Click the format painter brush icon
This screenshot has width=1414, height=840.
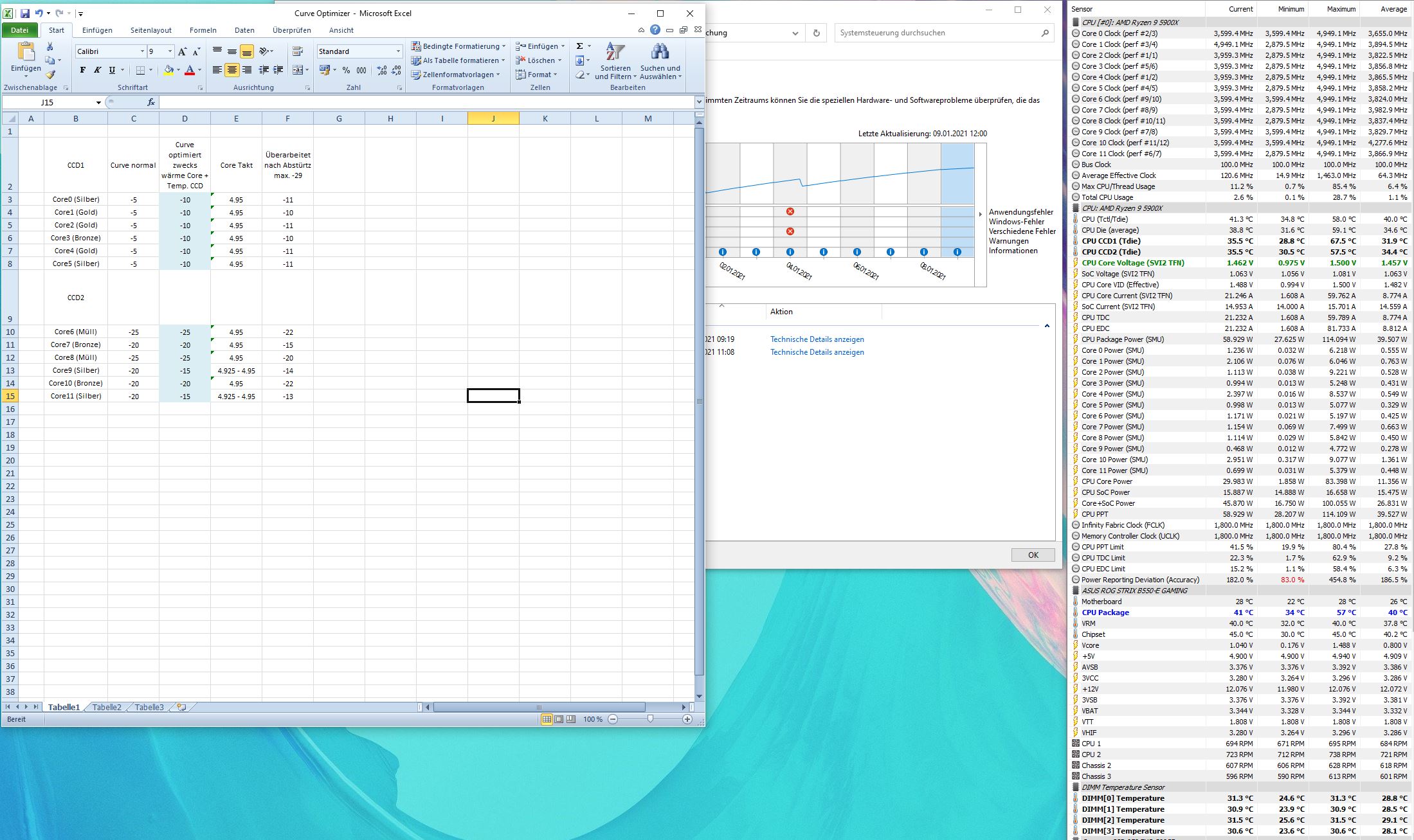[x=50, y=75]
